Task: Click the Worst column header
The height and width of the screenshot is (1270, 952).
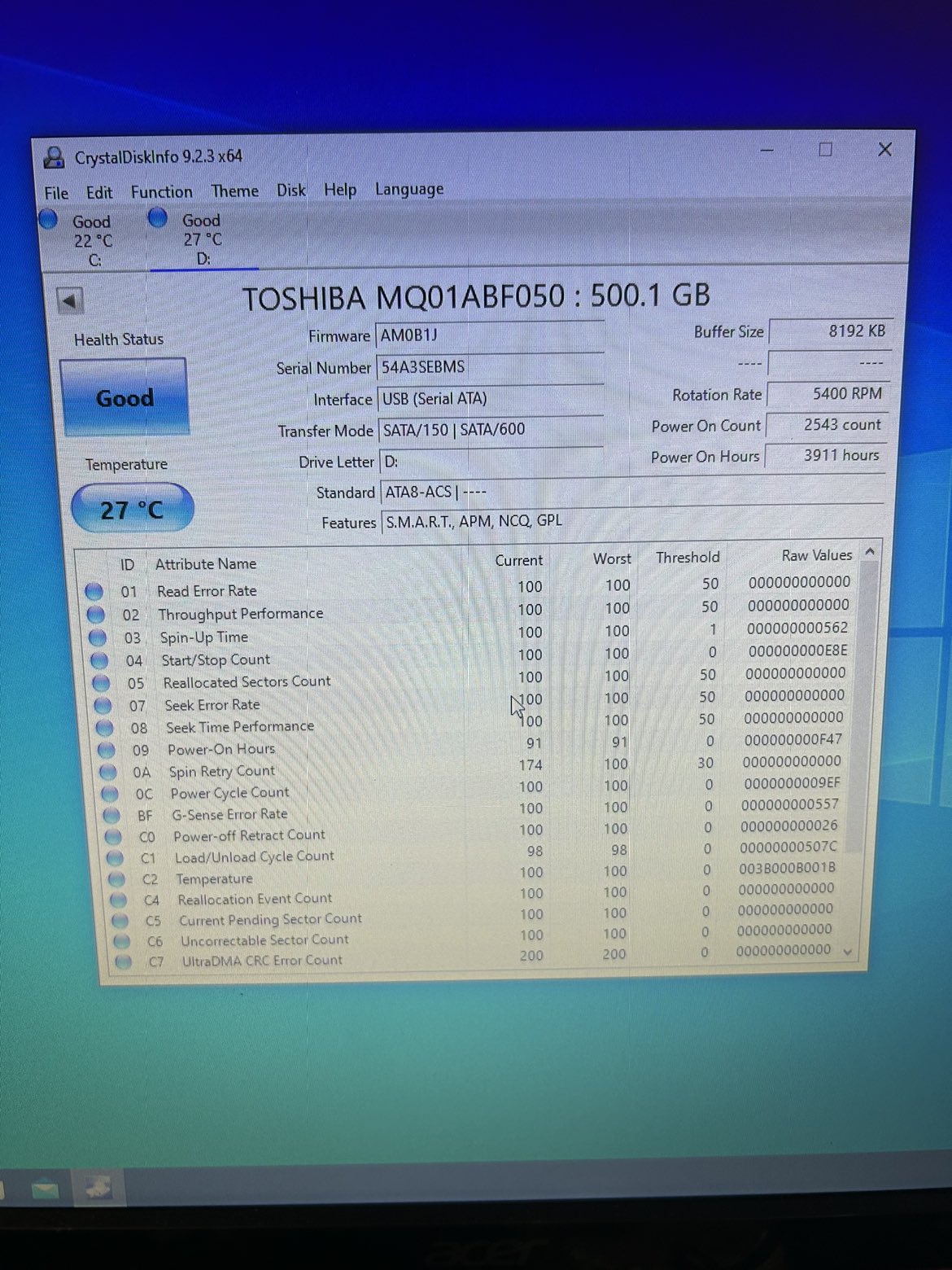Action: point(612,559)
